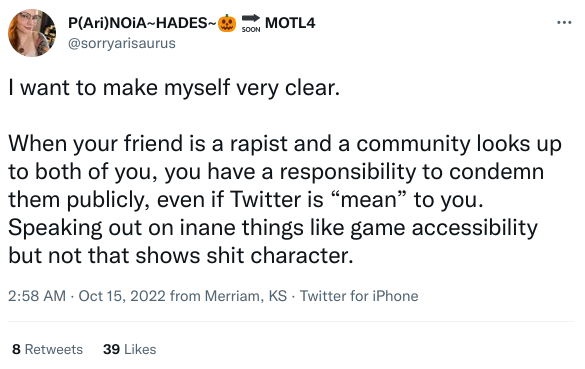The image size is (585, 369).
Task: Open the P(Ari)NOiA~HADES~ display name profile
Action: pos(142,23)
